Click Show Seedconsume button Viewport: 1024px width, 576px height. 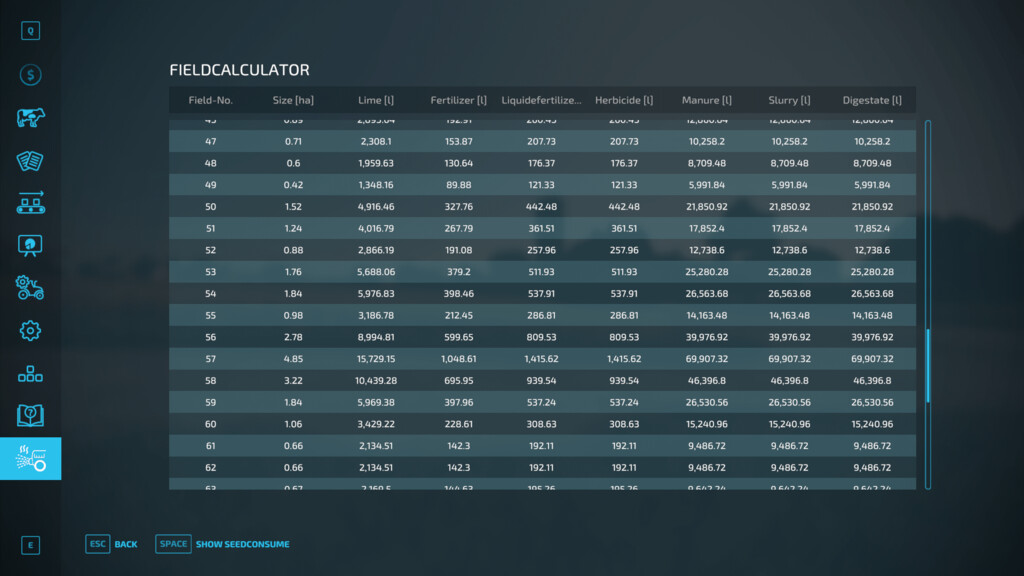point(223,544)
